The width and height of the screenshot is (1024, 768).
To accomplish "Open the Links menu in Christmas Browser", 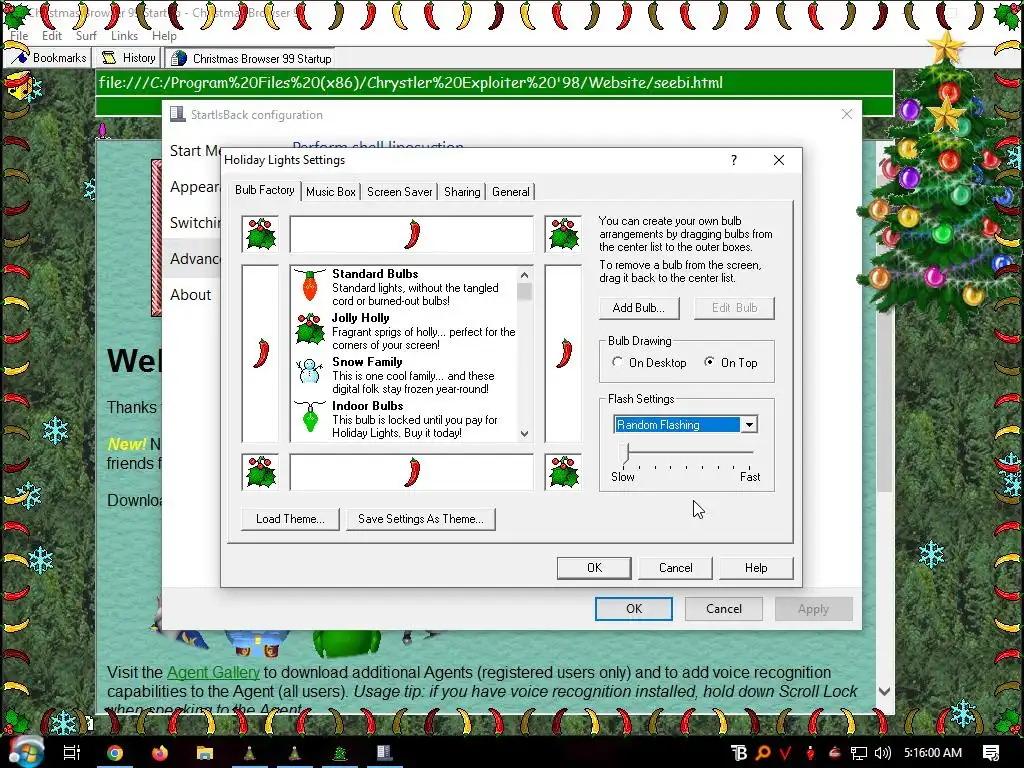I will point(124,36).
